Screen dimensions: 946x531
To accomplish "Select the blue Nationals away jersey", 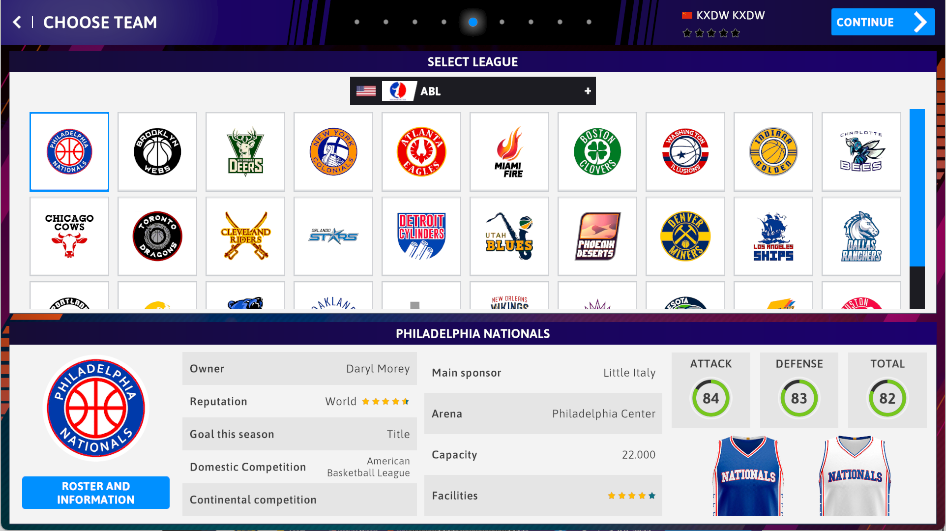I will pos(748,476).
